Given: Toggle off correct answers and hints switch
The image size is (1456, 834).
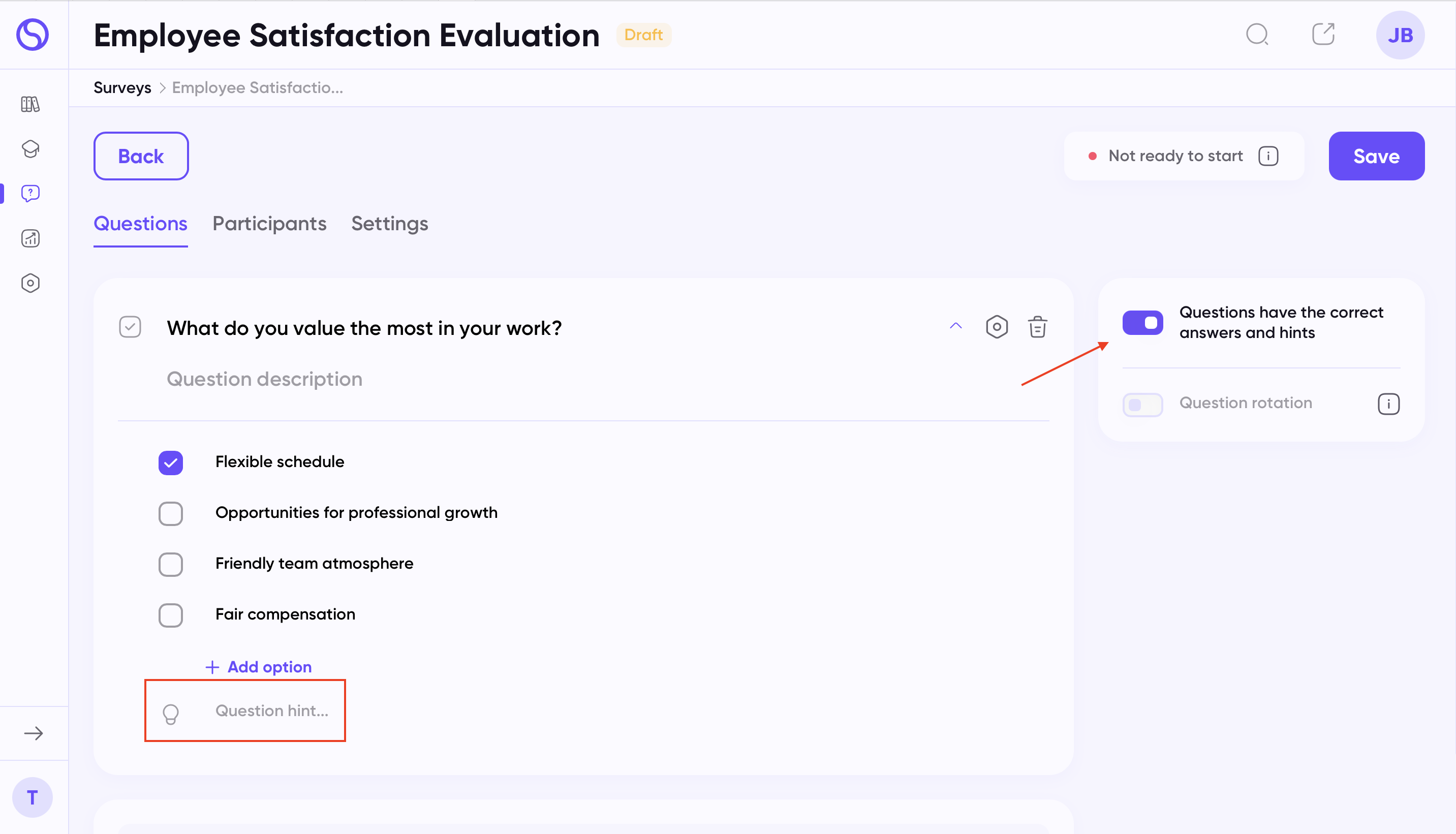Looking at the screenshot, I should click(1142, 323).
